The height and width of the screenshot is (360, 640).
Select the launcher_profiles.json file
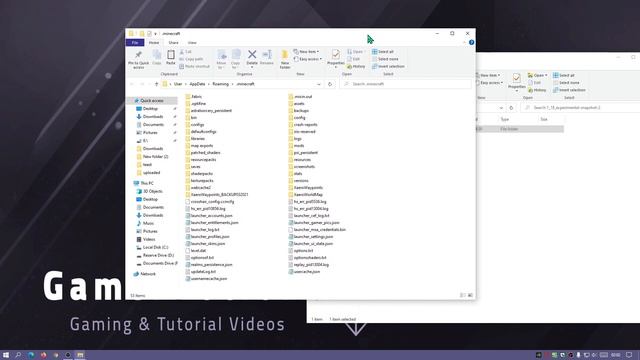click(x=209, y=237)
